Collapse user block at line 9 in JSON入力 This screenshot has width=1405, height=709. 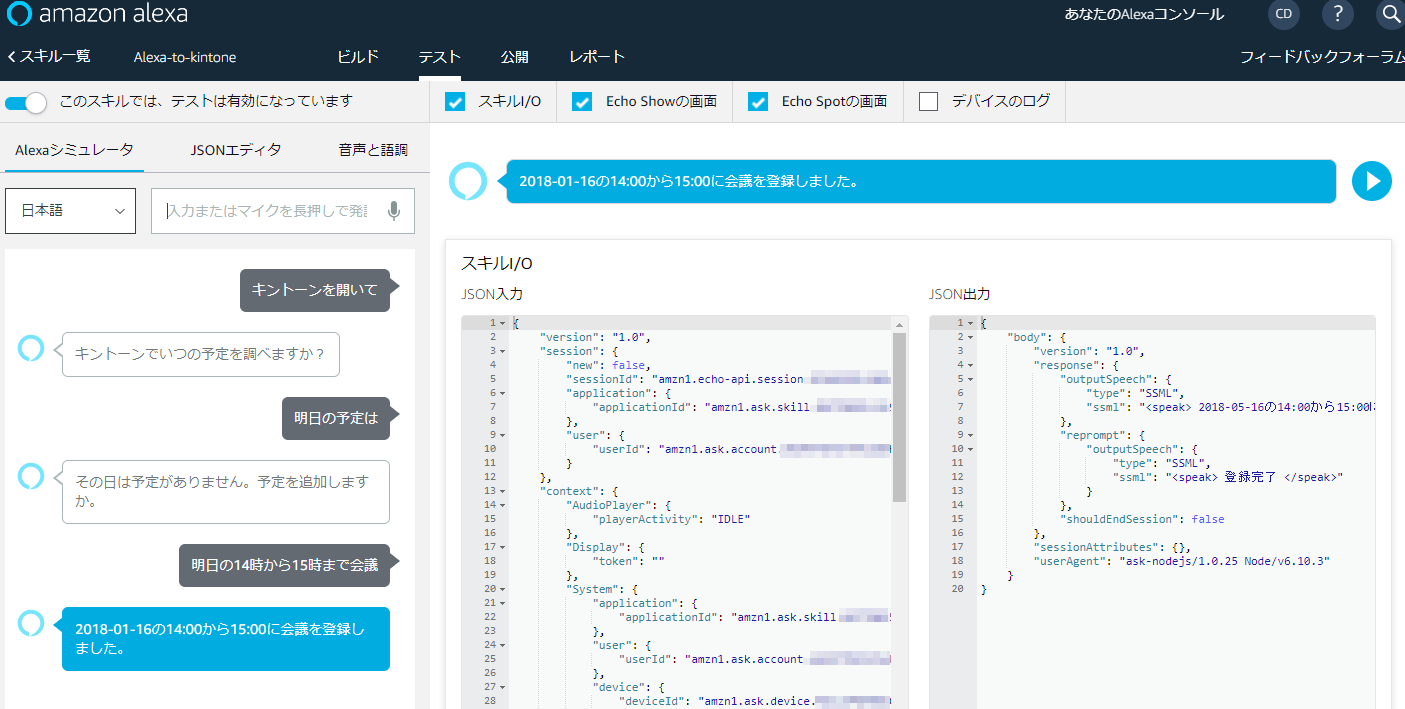(503, 435)
